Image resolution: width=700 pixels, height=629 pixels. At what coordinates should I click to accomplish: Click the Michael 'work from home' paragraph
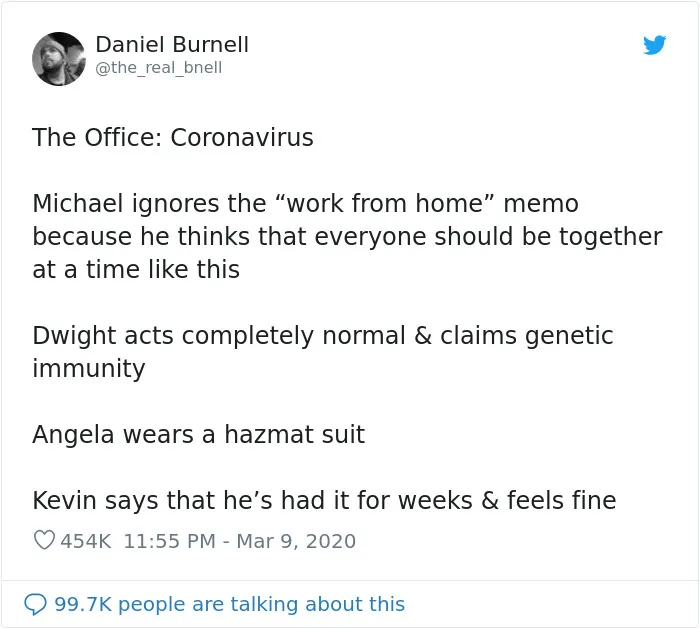pyautogui.click(x=347, y=236)
